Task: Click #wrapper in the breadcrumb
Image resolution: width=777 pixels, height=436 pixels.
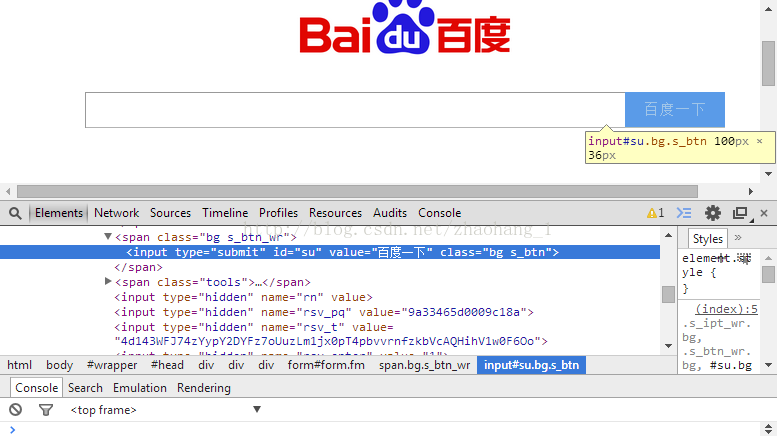Action: click(x=112, y=365)
